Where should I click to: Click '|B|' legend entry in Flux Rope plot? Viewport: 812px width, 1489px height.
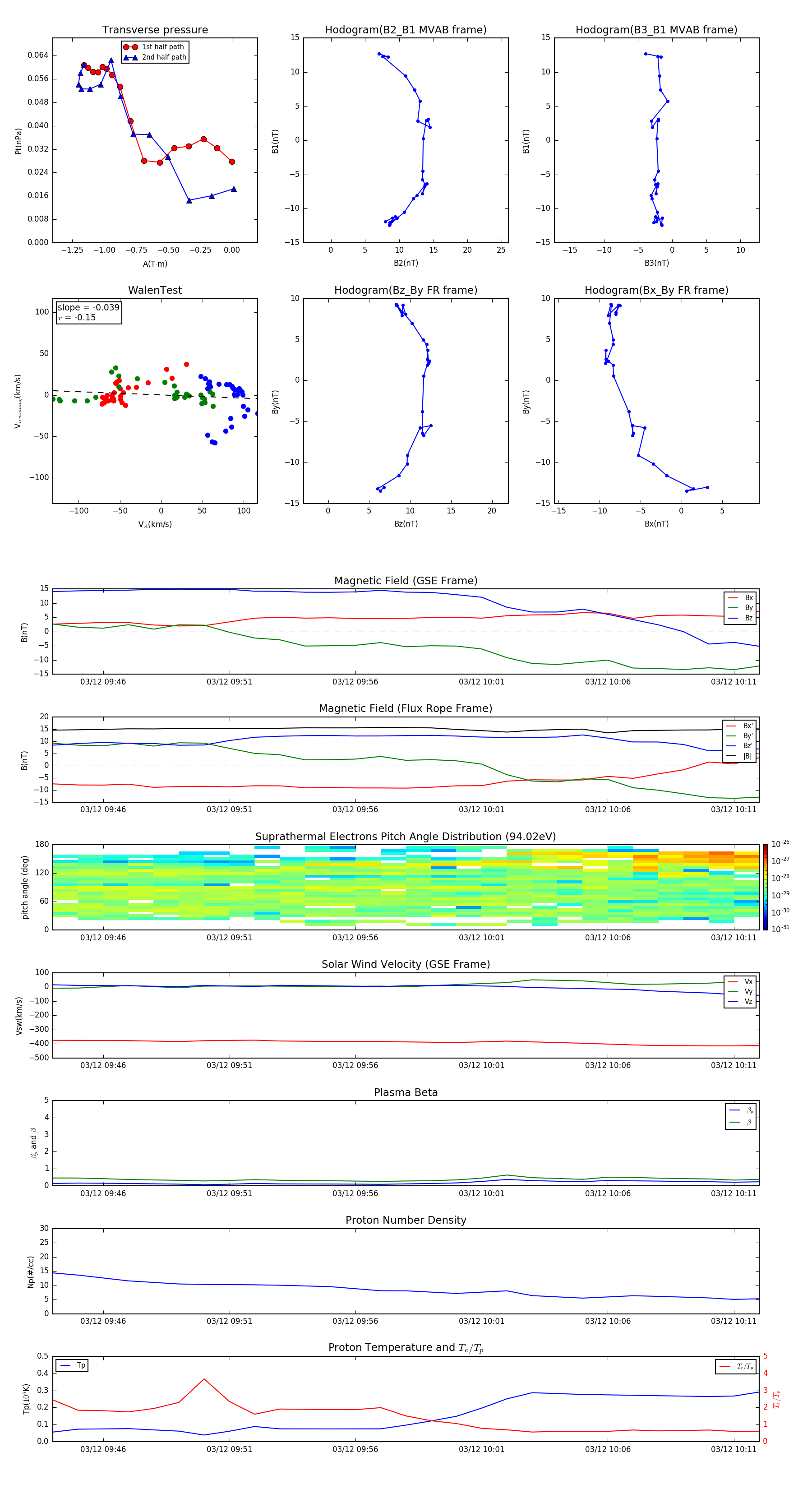[739, 756]
